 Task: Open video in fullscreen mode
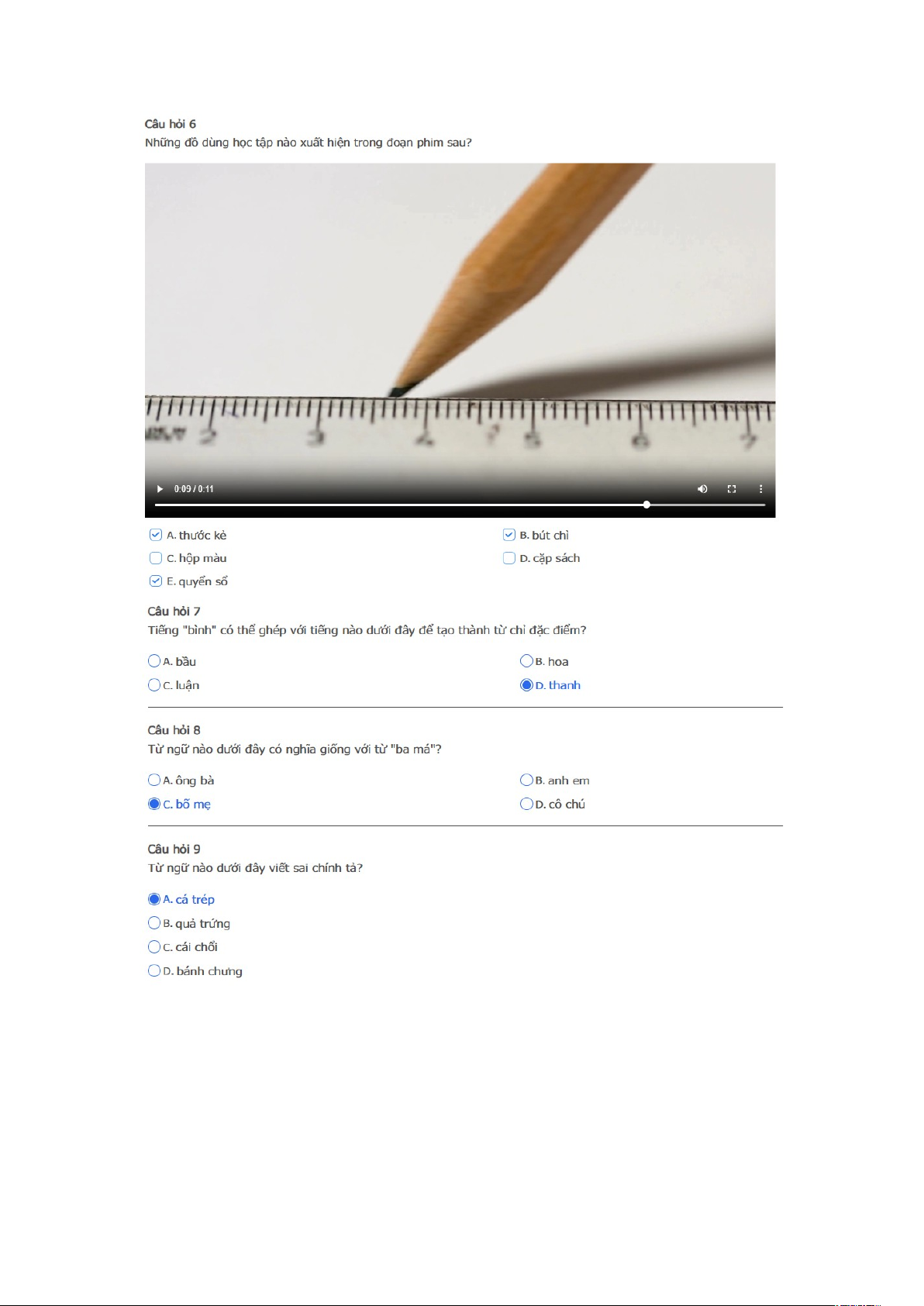[x=731, y=489]
